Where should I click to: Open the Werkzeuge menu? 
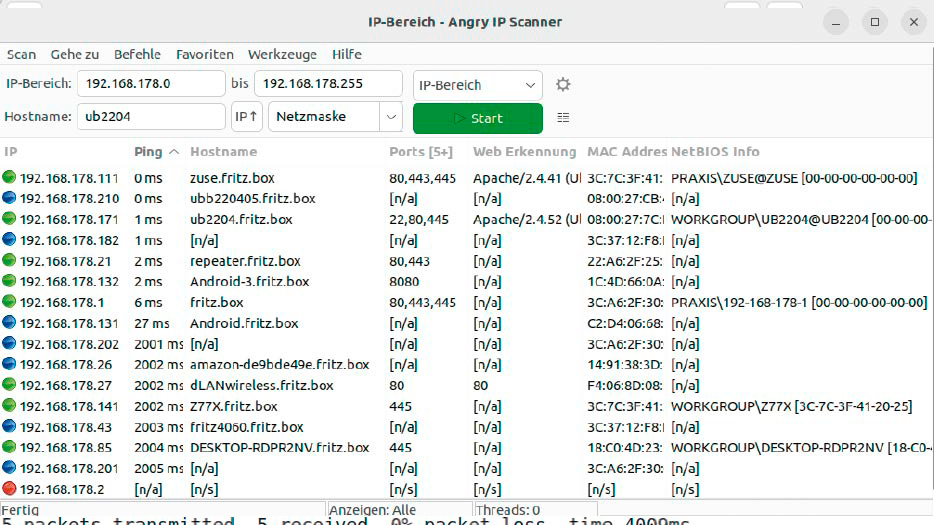click(282, 54)
